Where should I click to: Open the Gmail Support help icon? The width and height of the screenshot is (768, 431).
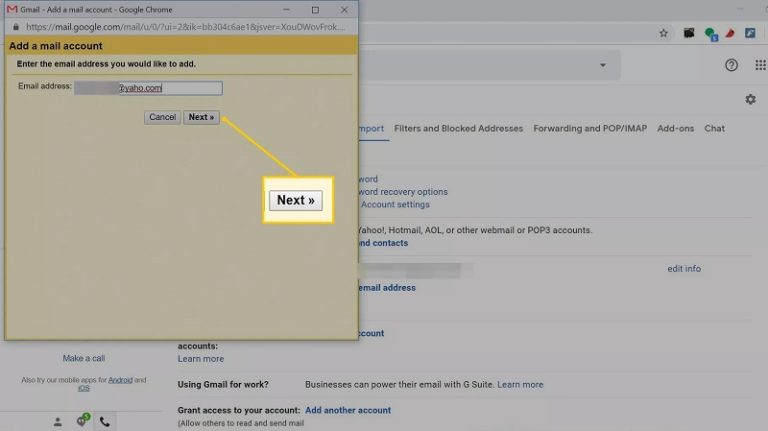731,65
